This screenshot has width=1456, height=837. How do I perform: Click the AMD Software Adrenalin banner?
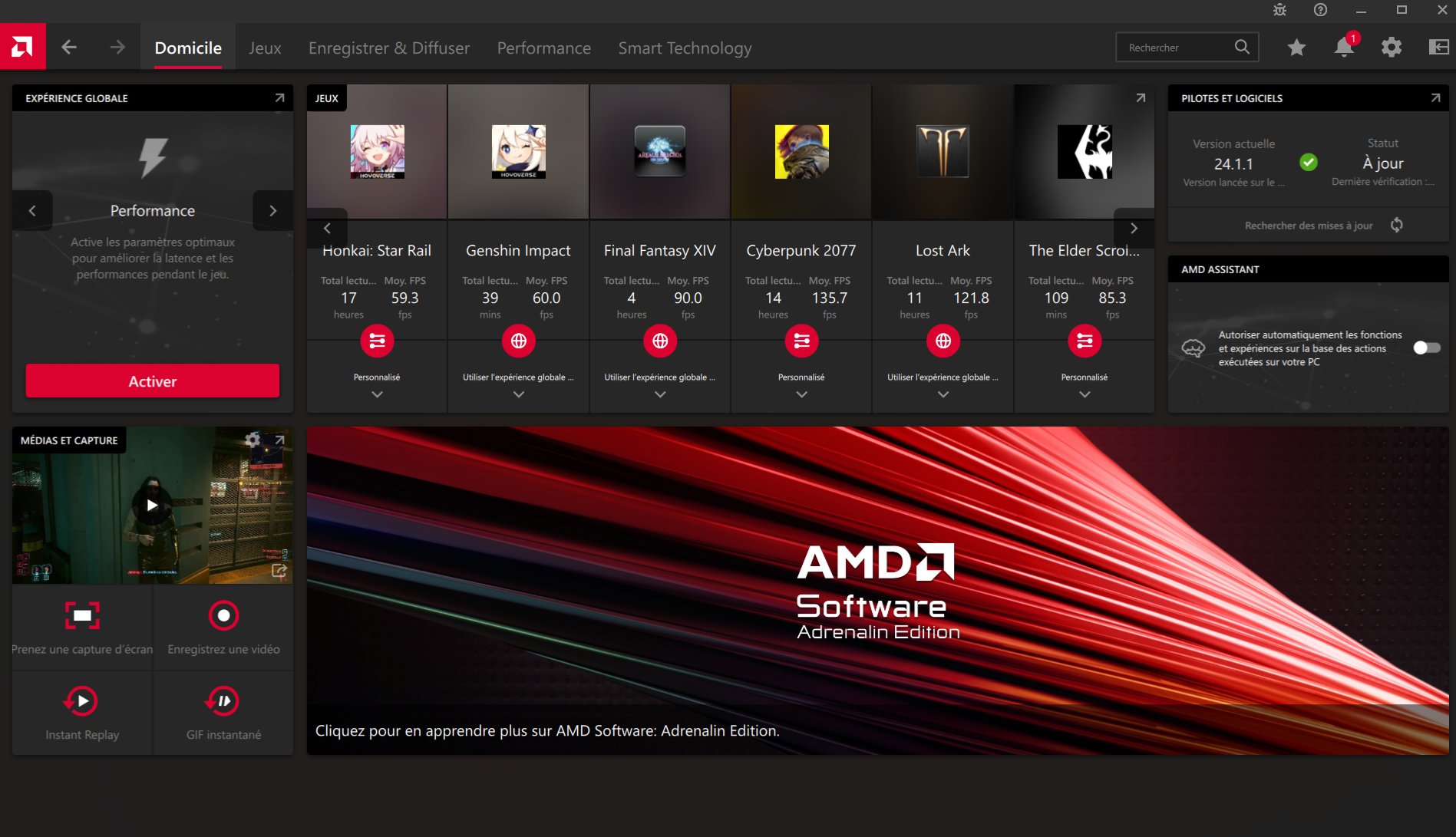point(877,591)
